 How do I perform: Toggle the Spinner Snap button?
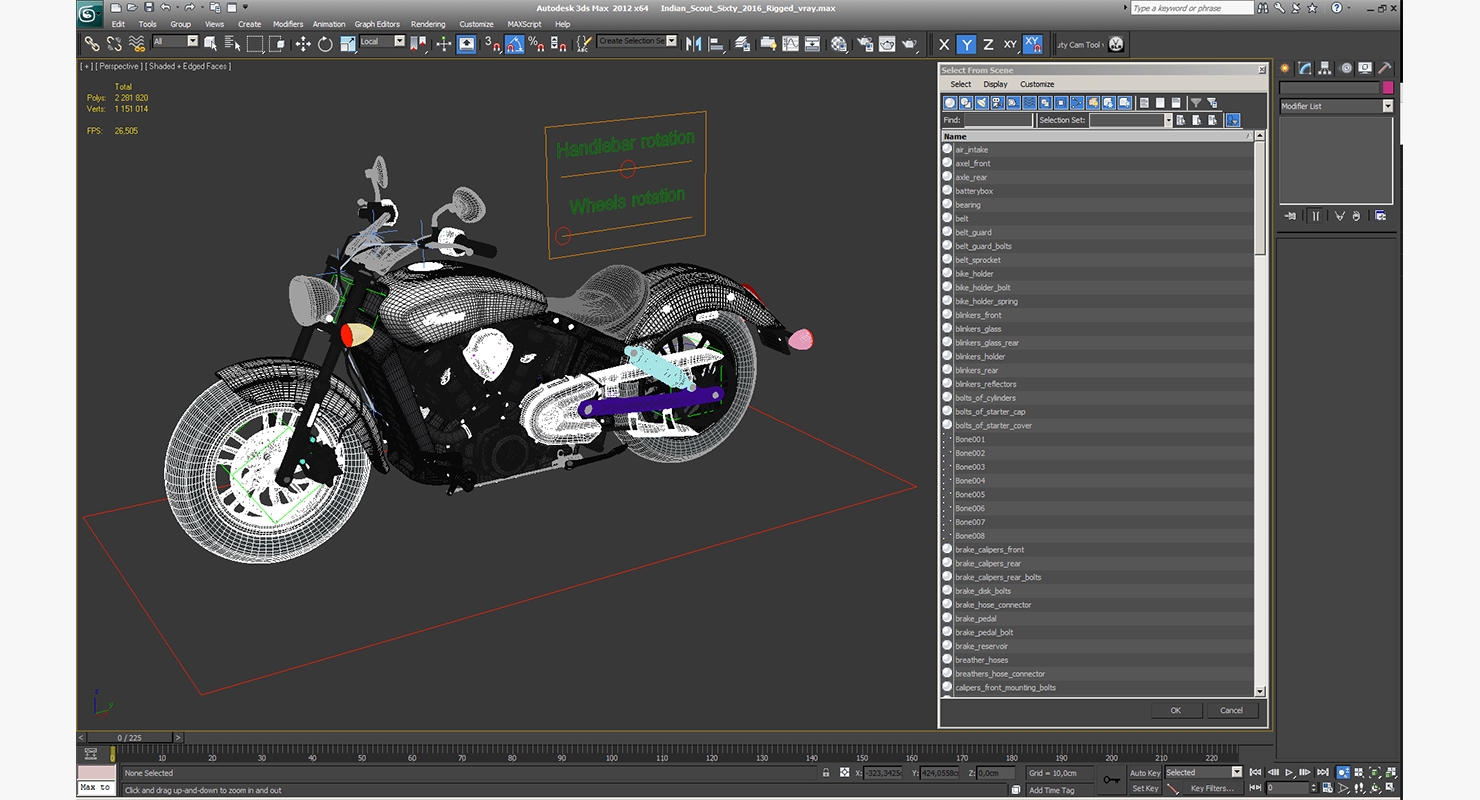(x=558, y=44)
